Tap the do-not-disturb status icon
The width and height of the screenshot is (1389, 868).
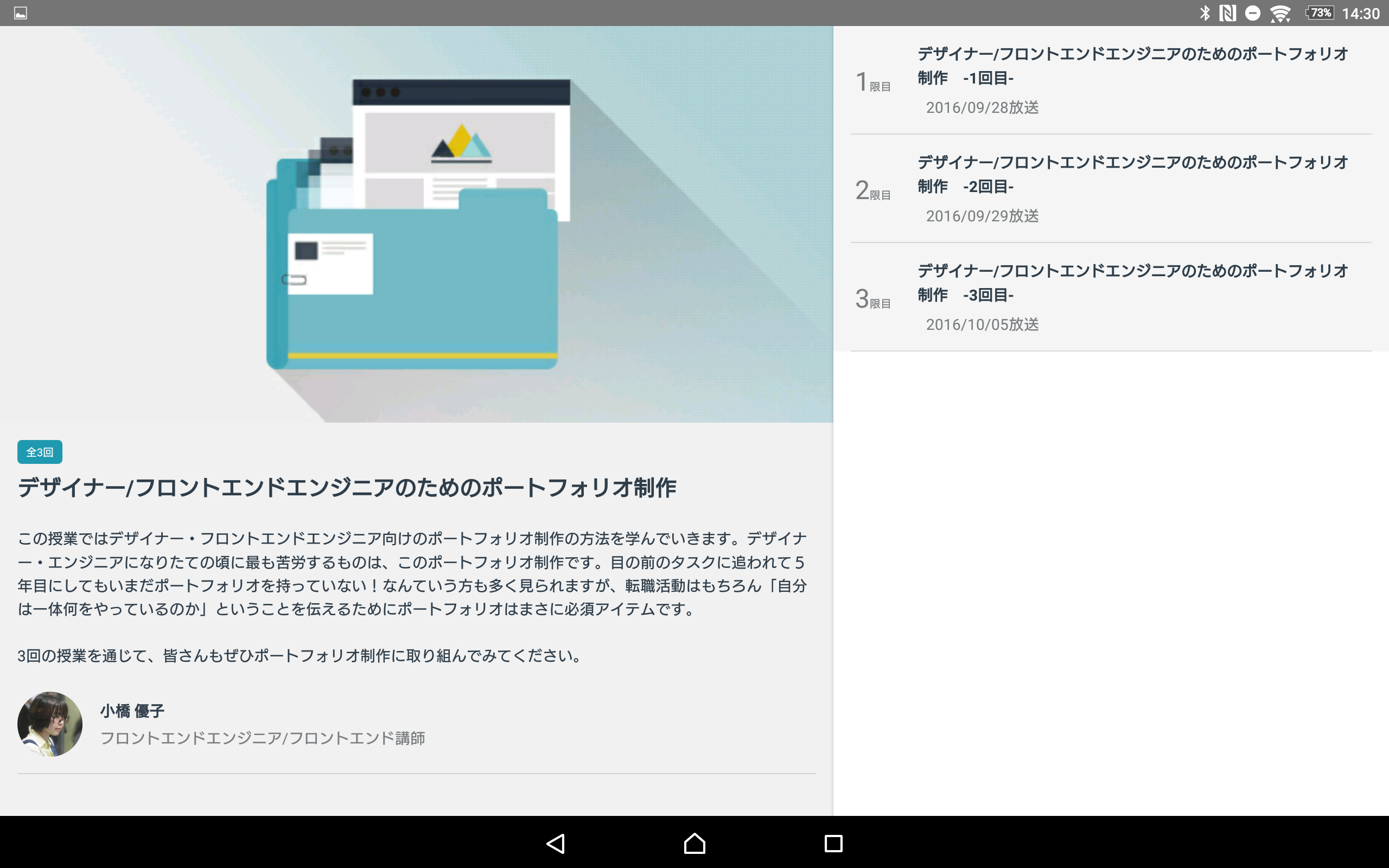pyautogui.click(x=1252, y=12)
